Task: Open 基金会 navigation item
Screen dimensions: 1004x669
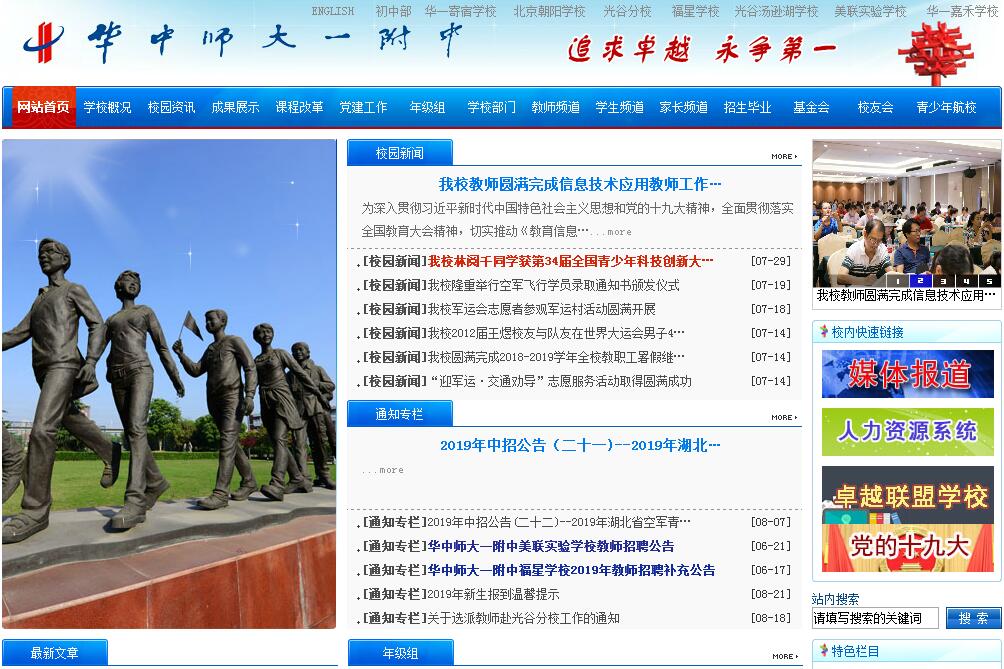Action: click(x=812, y=107)
